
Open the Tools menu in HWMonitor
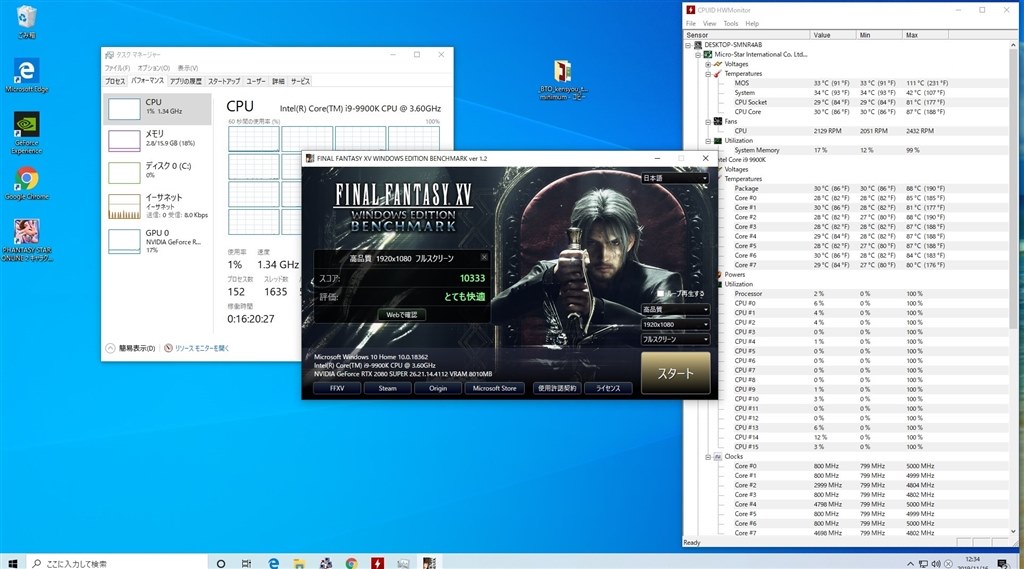coord(731,24)
